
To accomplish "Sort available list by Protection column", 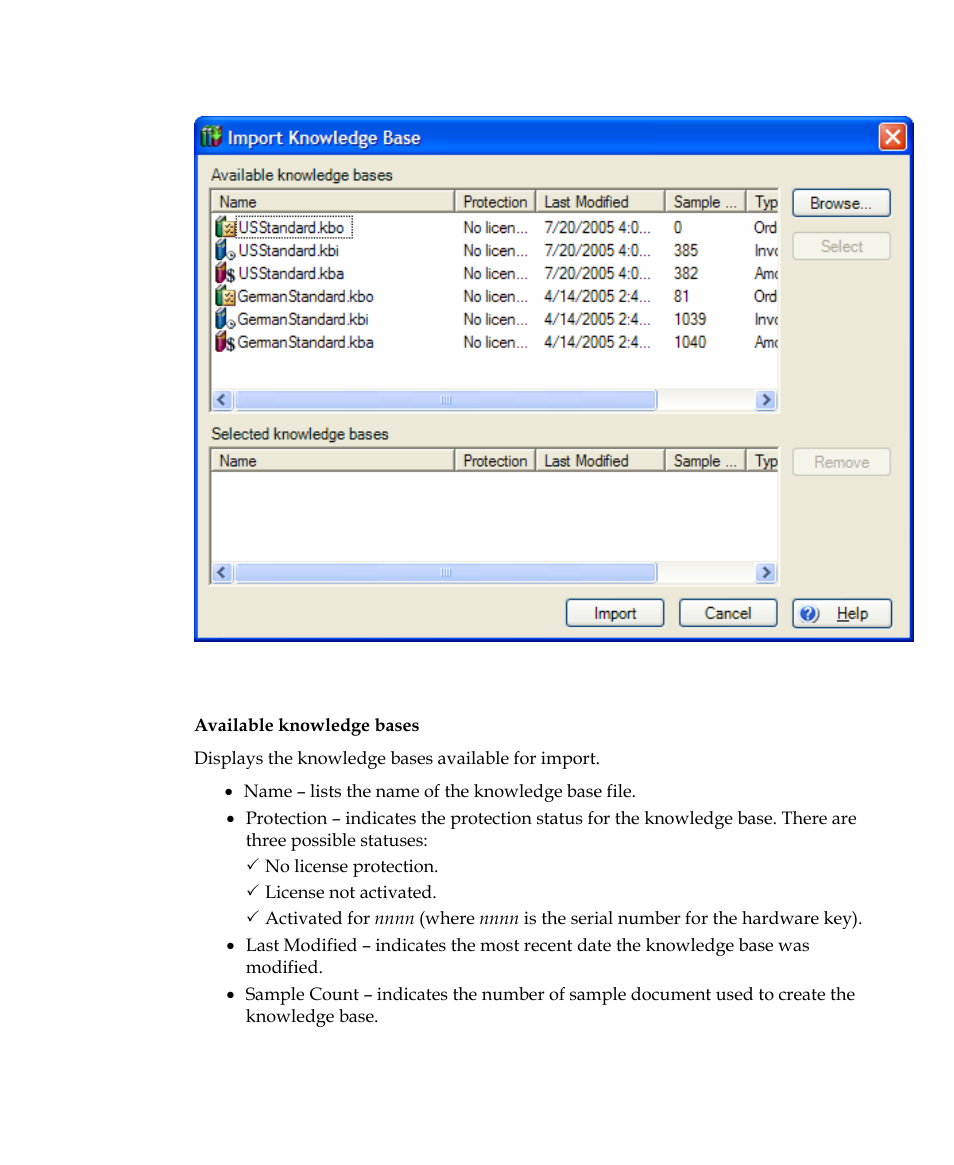I will tap(495, 201).
